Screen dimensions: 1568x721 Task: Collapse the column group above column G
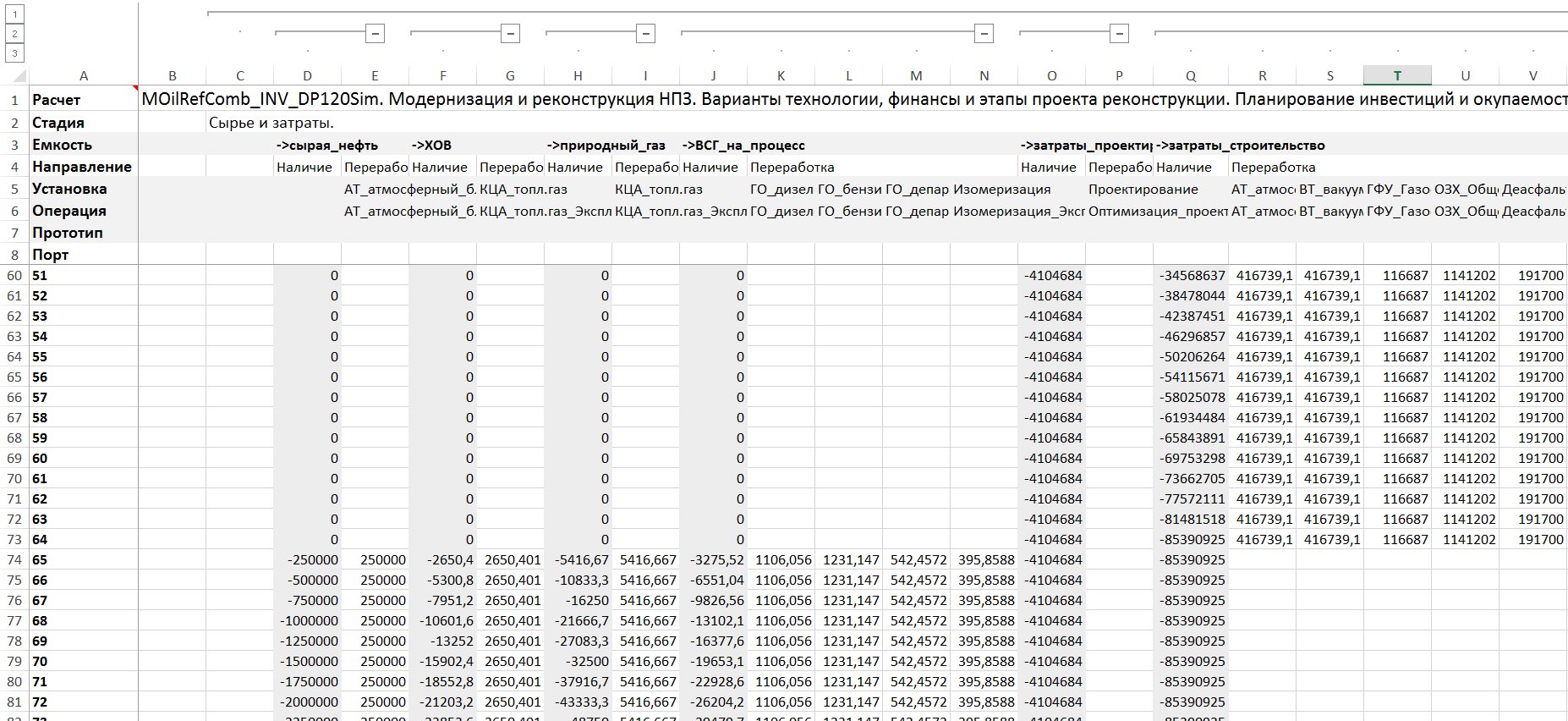click(x=510, y=34)
